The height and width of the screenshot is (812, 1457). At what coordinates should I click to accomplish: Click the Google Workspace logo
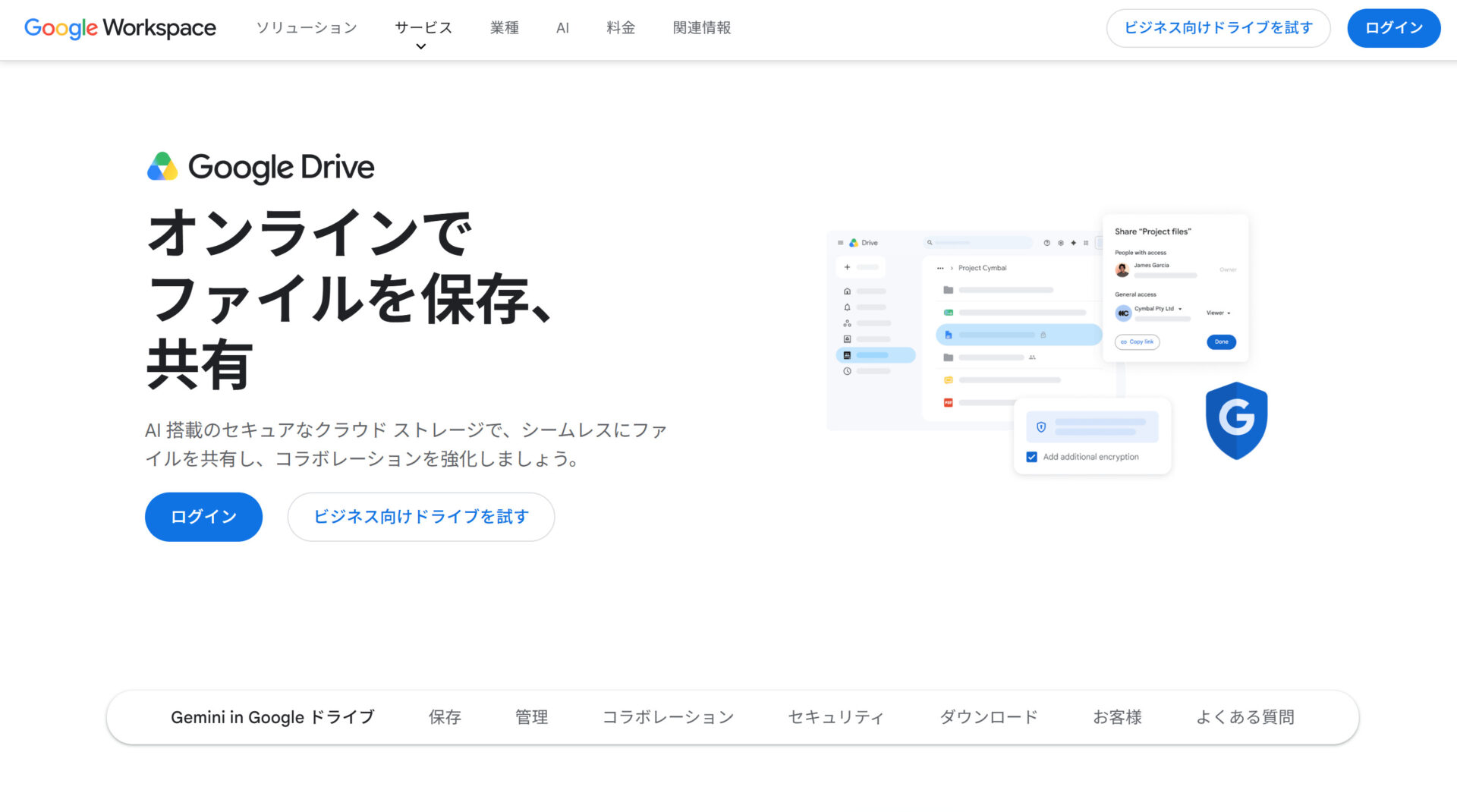coord(120,28)
